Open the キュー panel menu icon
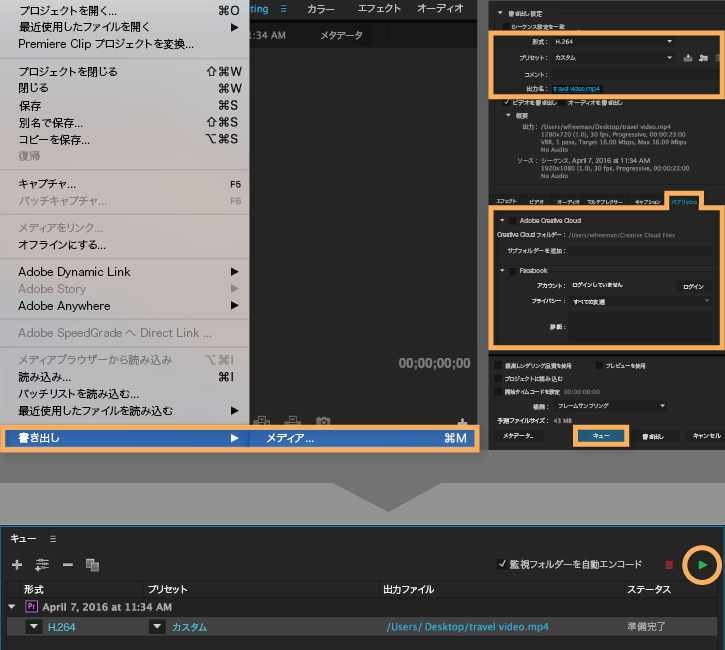Viewport: 725px width, 650px height. (53, 539)
